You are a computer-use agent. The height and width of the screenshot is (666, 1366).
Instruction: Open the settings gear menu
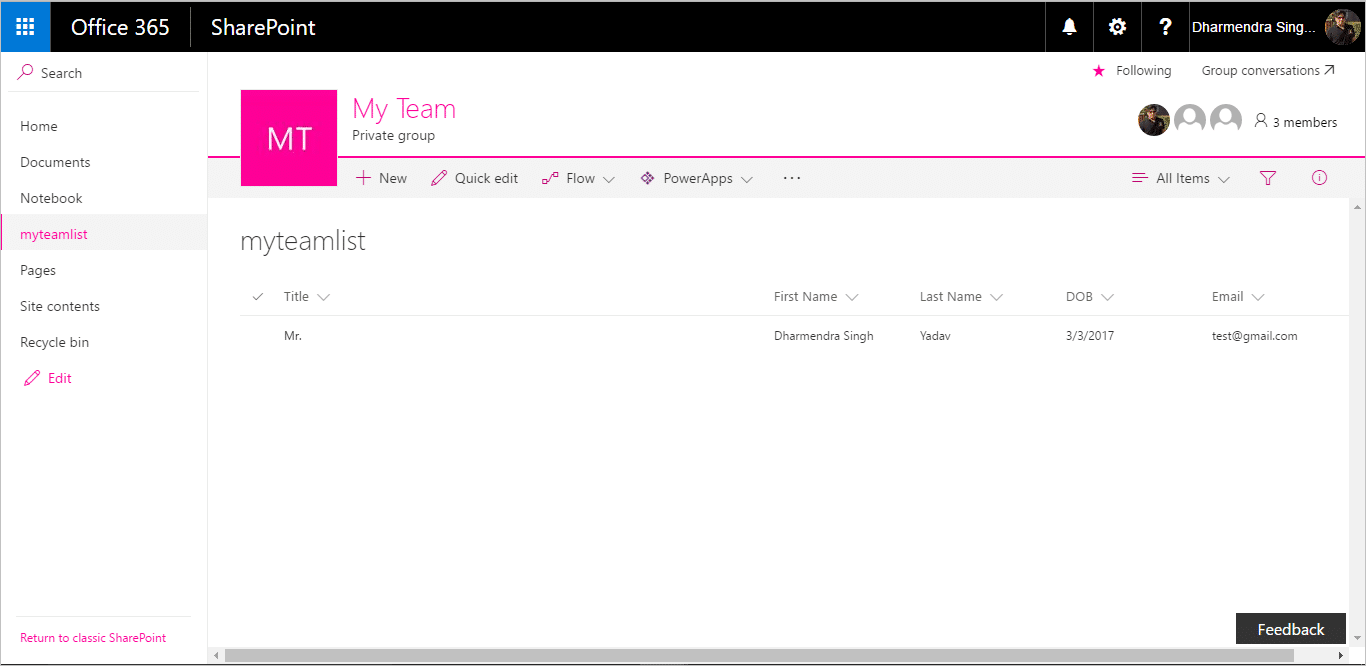pyautogui.click(x=1117, y=27)
